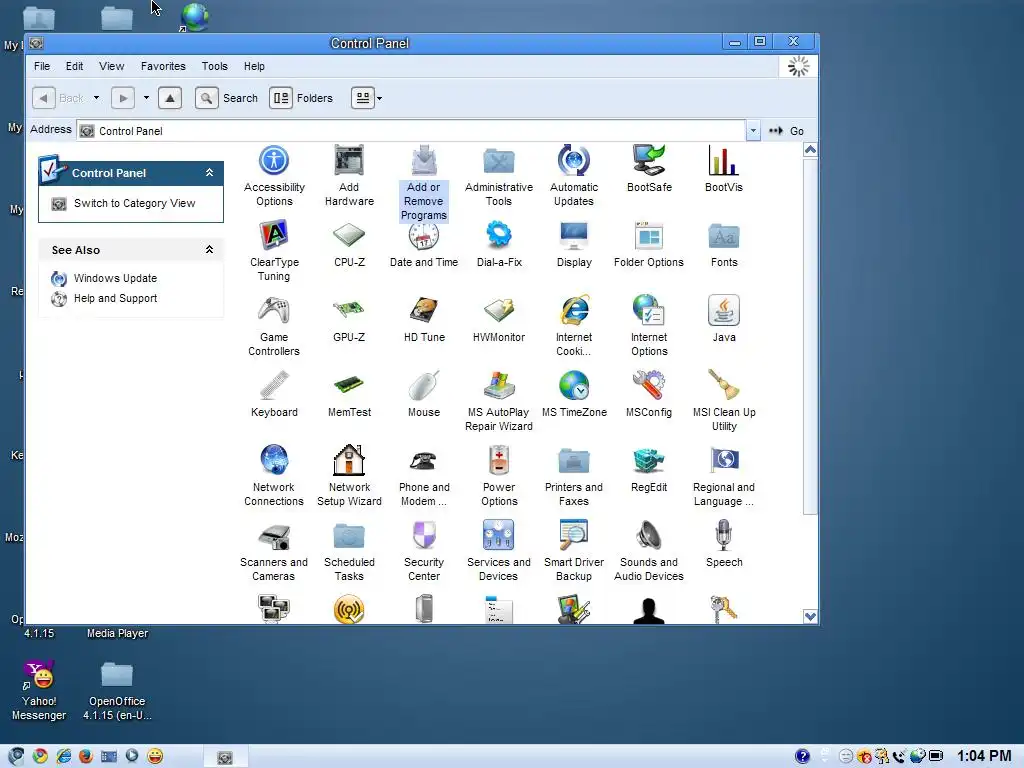
Task: Open Regional and Language options
Action: [x=724, y=476]
